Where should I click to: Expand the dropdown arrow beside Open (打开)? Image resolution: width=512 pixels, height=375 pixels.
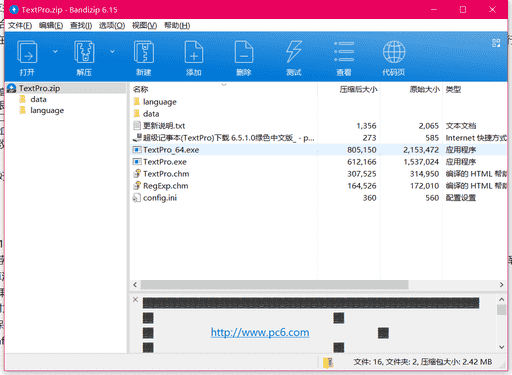pyautogui.click(x=55, y=51)
